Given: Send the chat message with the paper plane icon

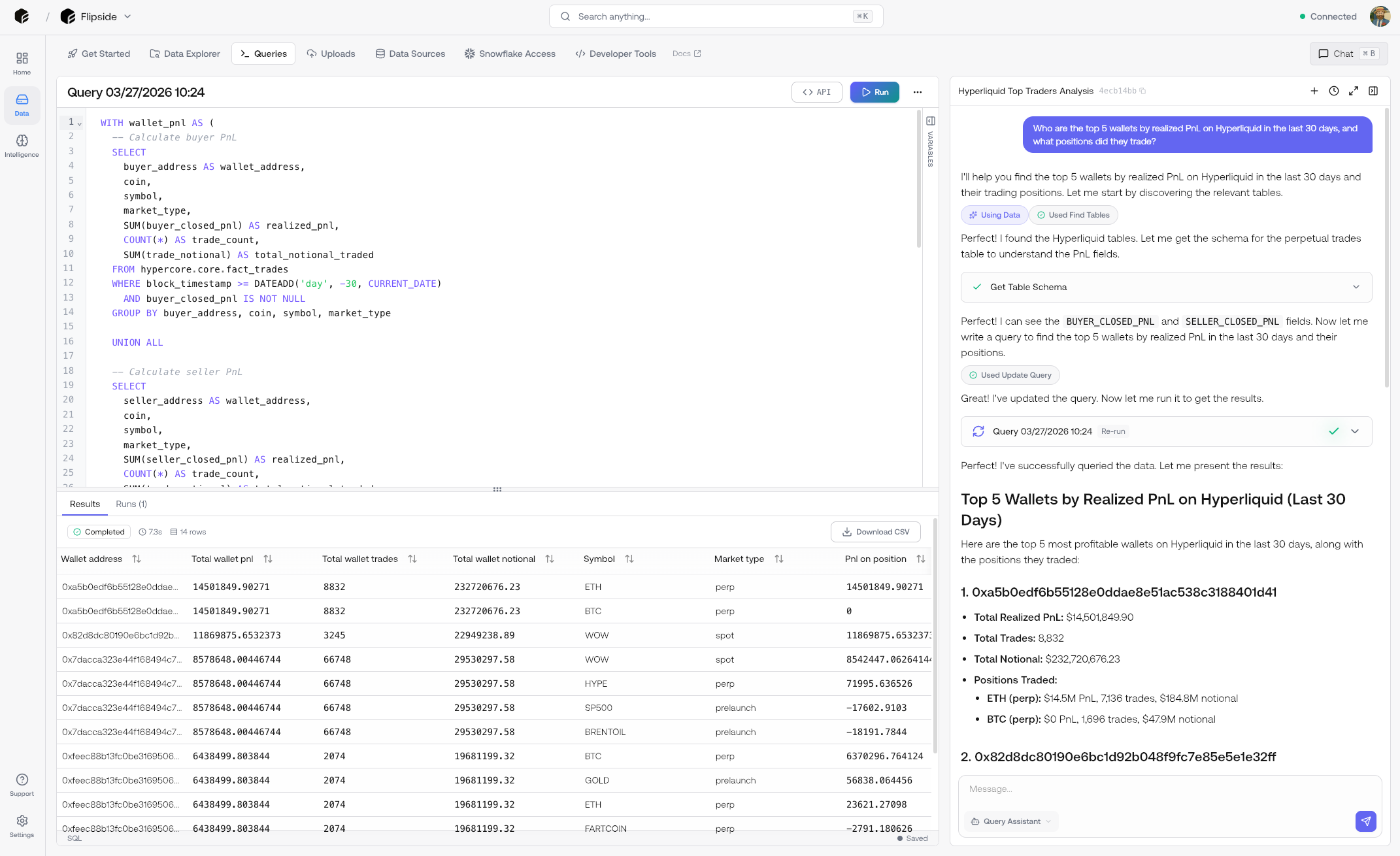Looking at the screenshot, I should [1365, 821].
